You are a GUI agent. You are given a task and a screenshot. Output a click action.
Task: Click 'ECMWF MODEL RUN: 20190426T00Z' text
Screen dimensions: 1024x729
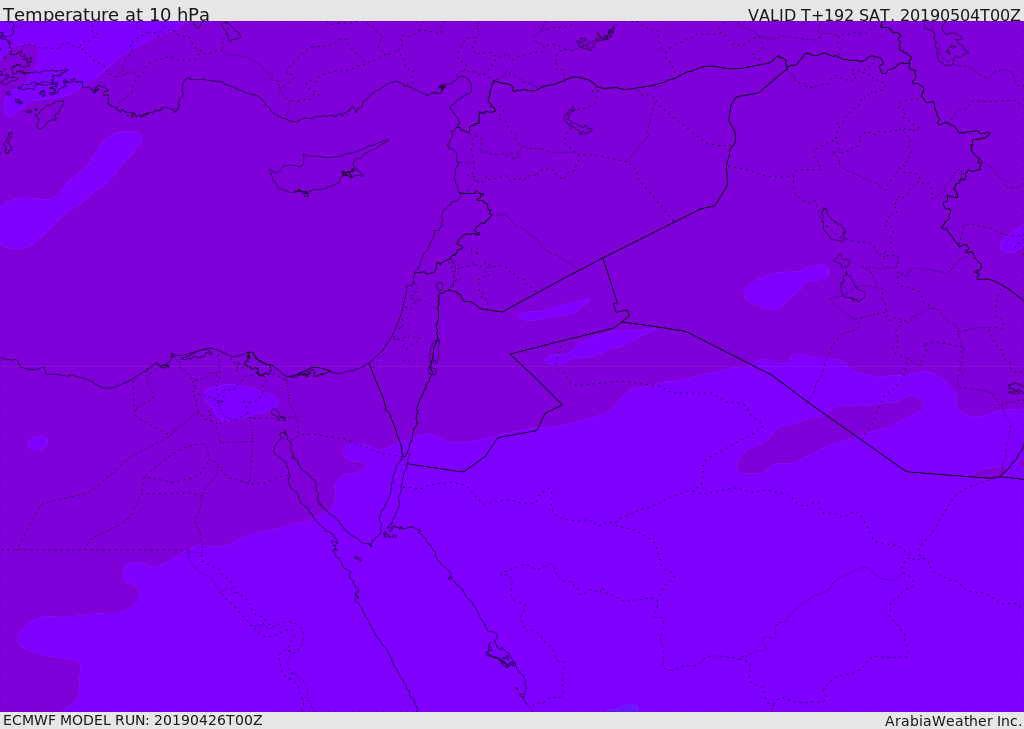coord(133,720)
